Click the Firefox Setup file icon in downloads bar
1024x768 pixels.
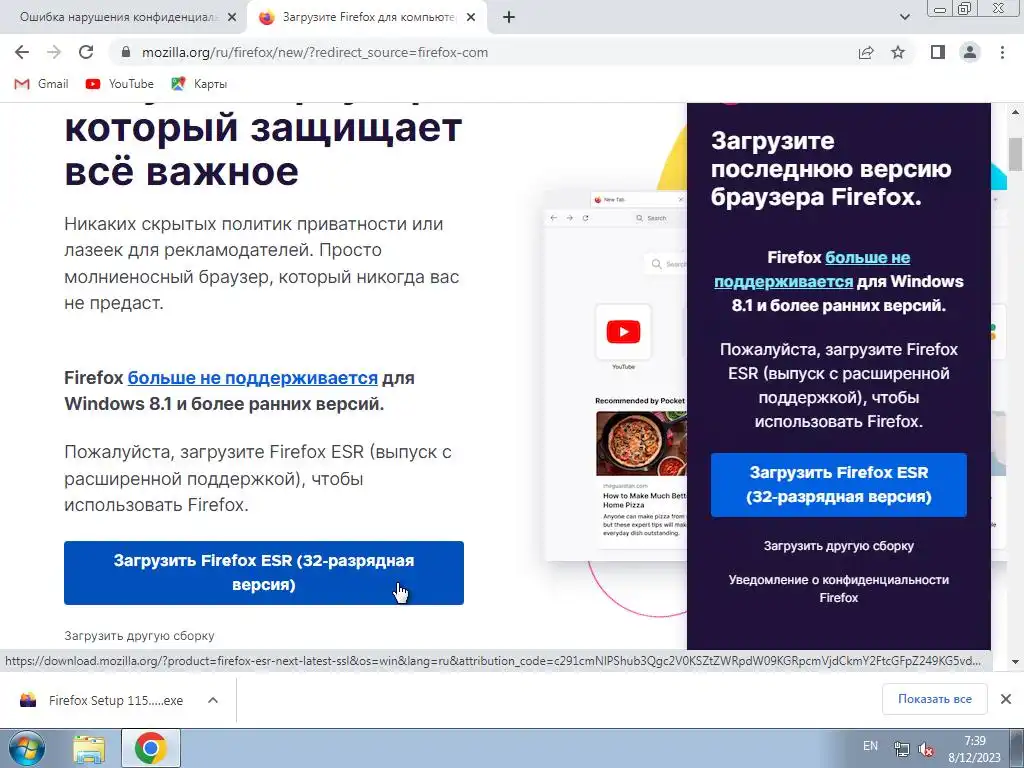28,700
